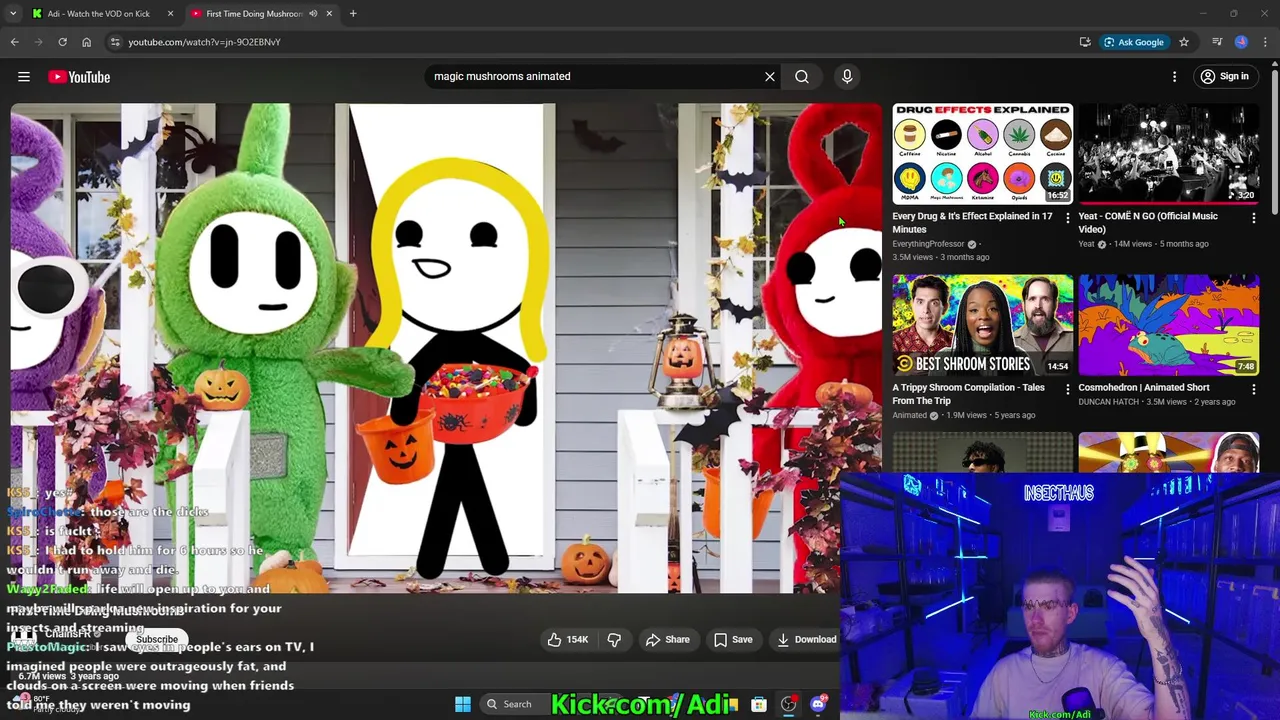Open the Every Drug & Its Effect thumbnail
Screen dimensions: 1280x720
[x=982, y=154]
